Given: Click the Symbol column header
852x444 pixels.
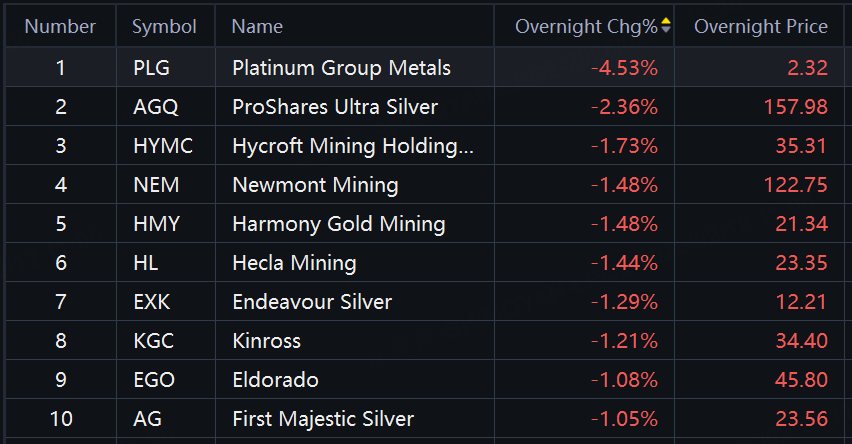Looking at the screenshot, I should point(164,26).
